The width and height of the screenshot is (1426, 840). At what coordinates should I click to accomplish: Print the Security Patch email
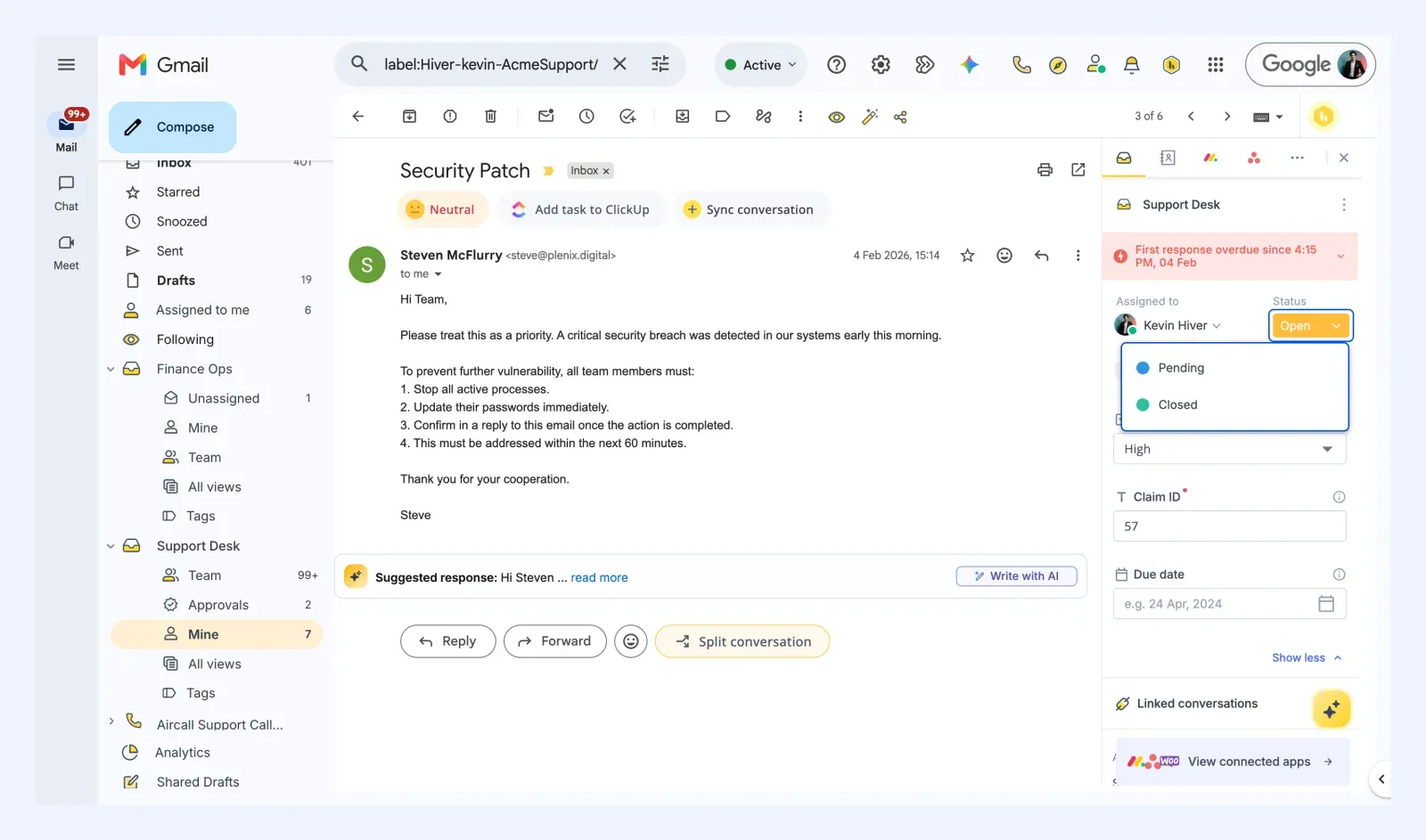(1045, 169)
